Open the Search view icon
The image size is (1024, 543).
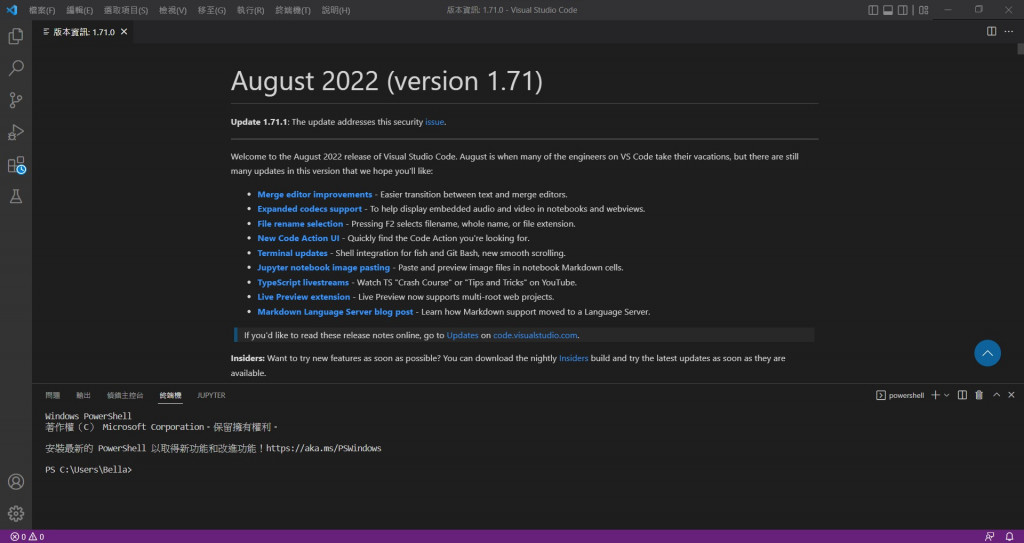[16, 68]
